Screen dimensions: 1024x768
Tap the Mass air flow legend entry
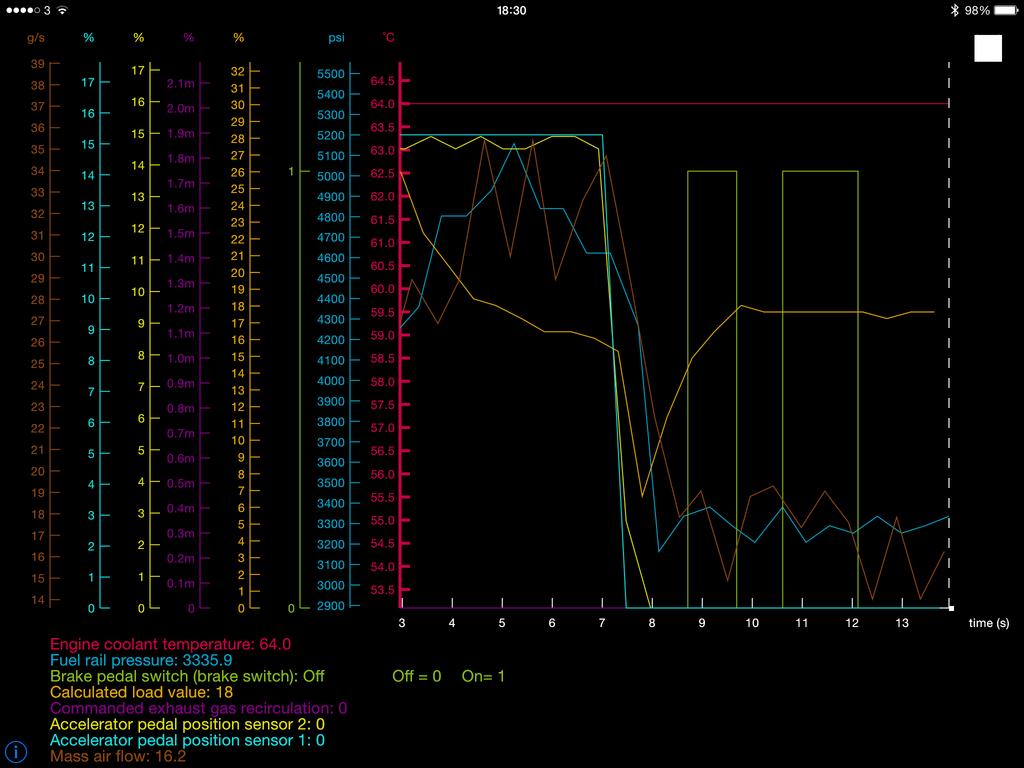pyautogui.click(x=118, y=757)
